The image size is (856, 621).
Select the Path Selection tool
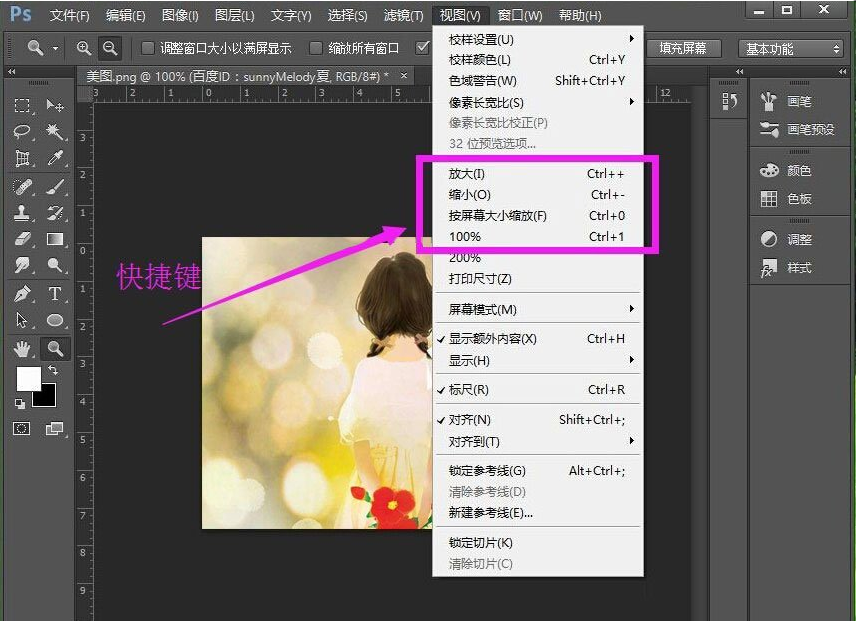click(22, 320)
